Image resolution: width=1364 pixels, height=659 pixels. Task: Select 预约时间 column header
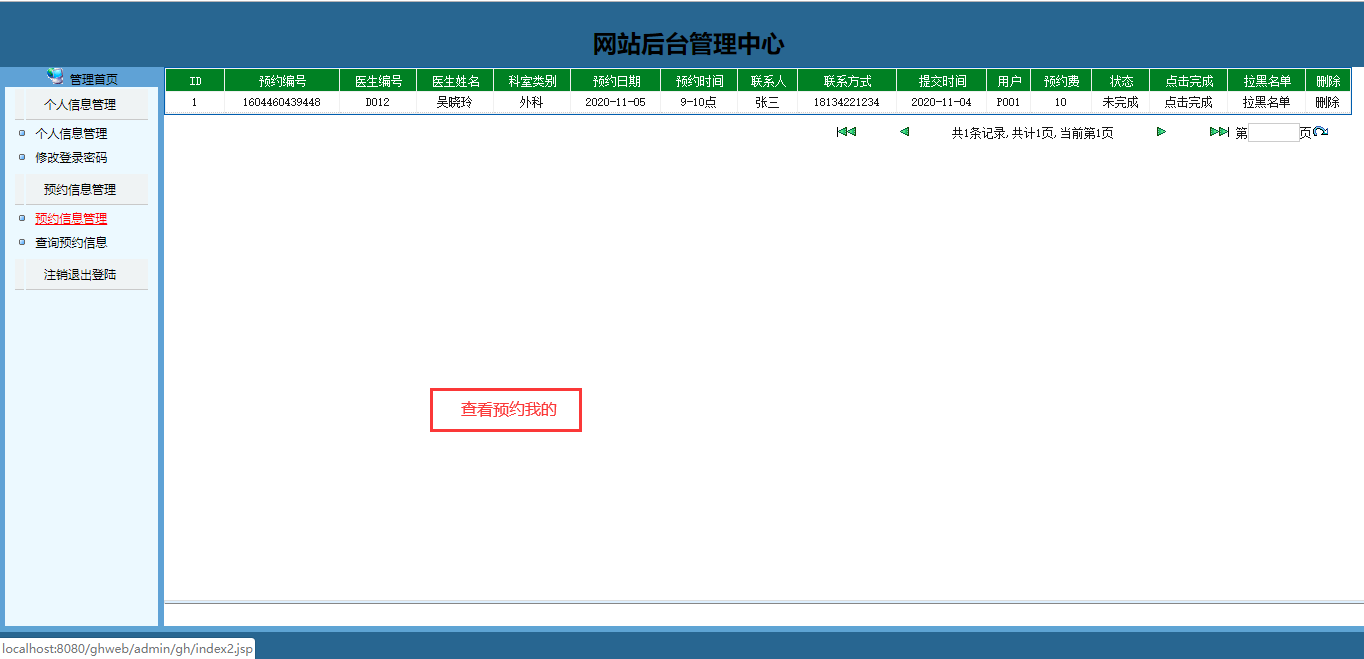[x=699, y=81]
